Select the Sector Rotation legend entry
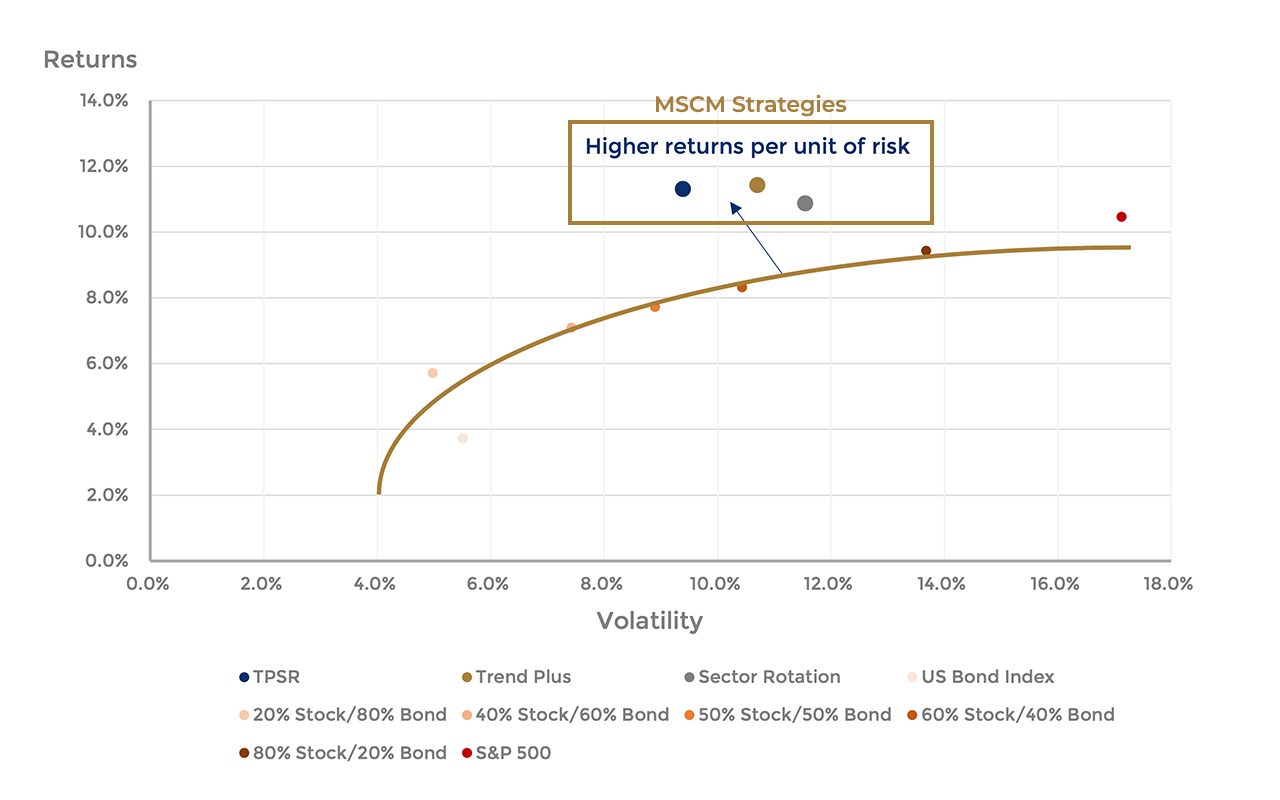This screenshot has width=1280, height=800. (x=762, y=677)
